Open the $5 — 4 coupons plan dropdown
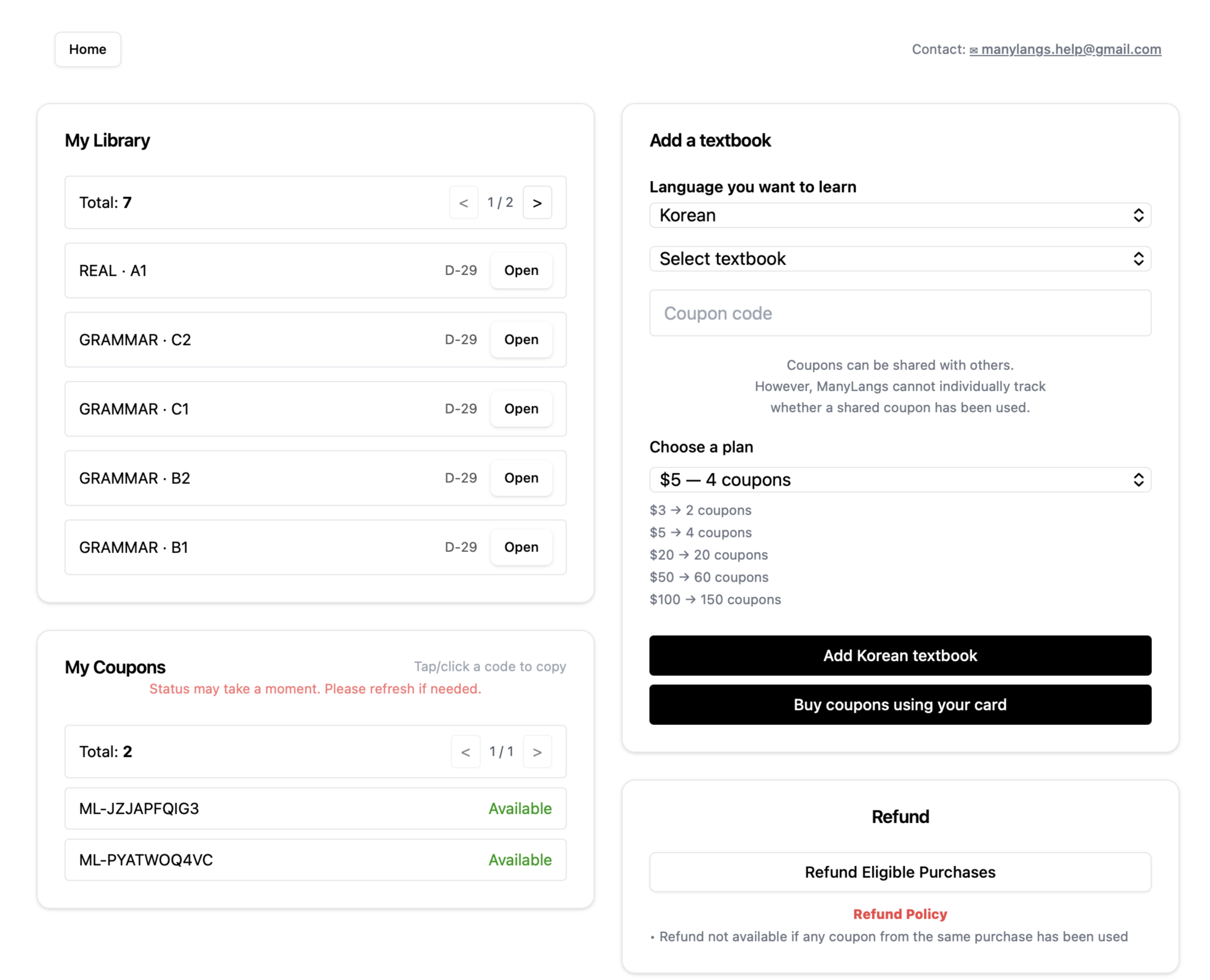The height and width of the screenshot is (980, 1210). click(x=900, y=479)
